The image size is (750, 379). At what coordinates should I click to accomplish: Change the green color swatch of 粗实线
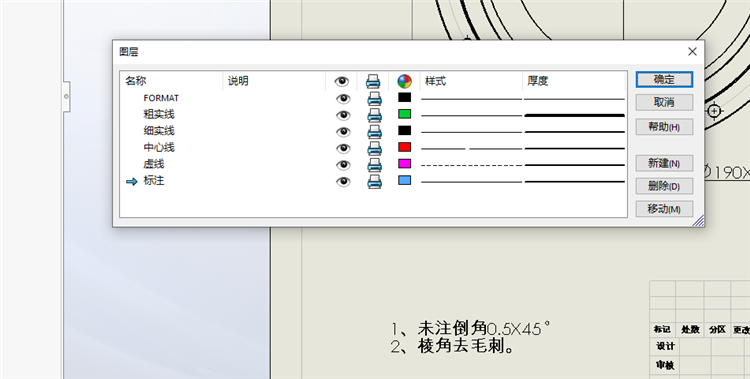(405, 114)
